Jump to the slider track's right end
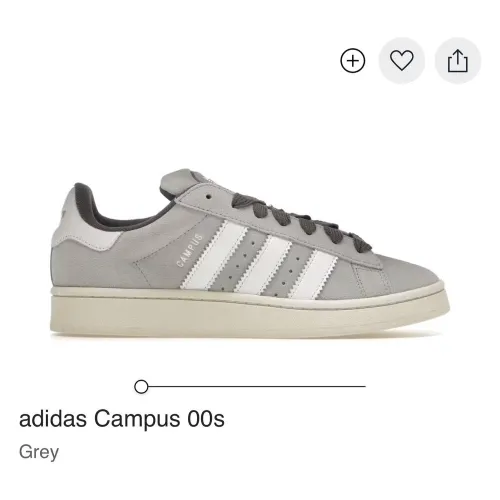This screenshot has width=500, height=500. [364, 387]
